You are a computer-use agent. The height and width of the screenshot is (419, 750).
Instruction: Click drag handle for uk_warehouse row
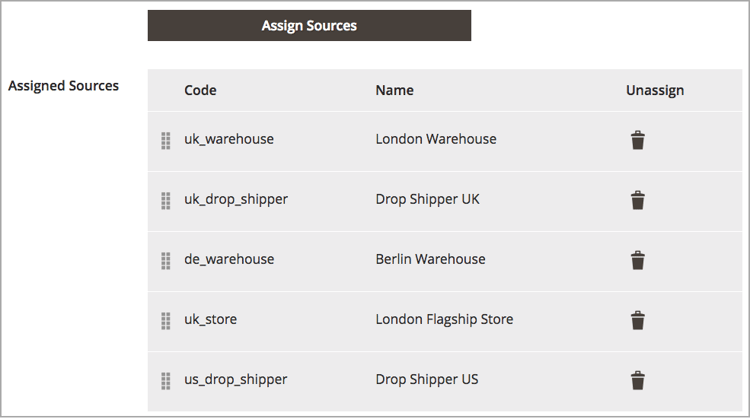(166, 140)
